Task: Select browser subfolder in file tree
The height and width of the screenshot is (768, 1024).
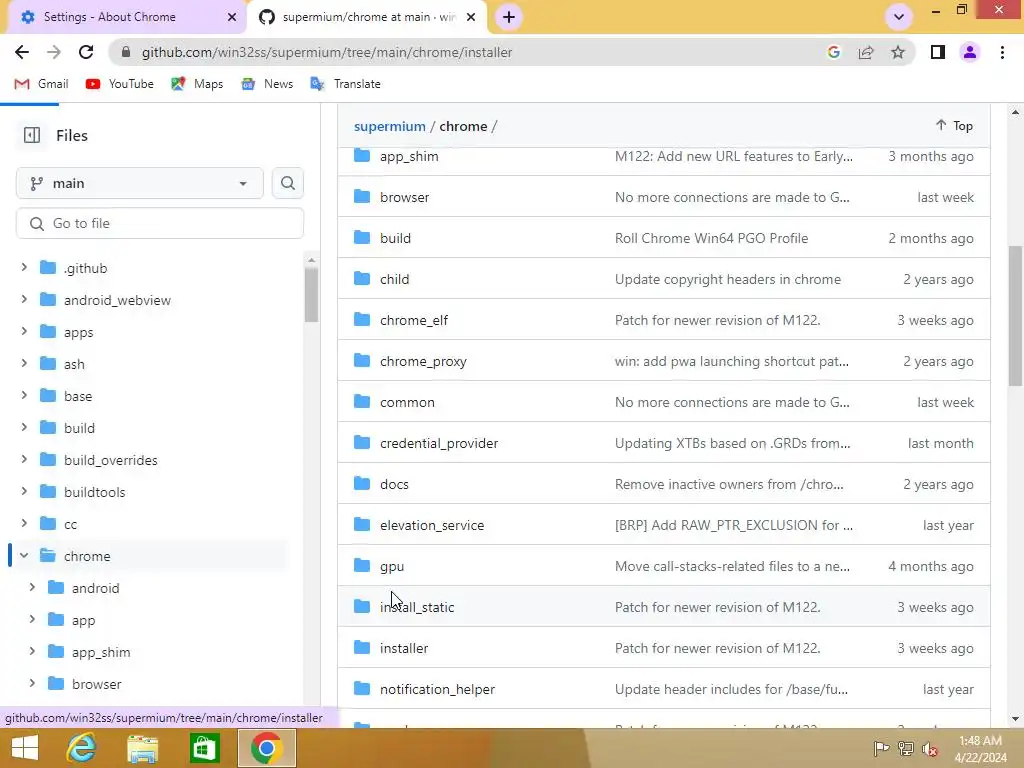Action: pyautogui.click(x=97, y=684)
